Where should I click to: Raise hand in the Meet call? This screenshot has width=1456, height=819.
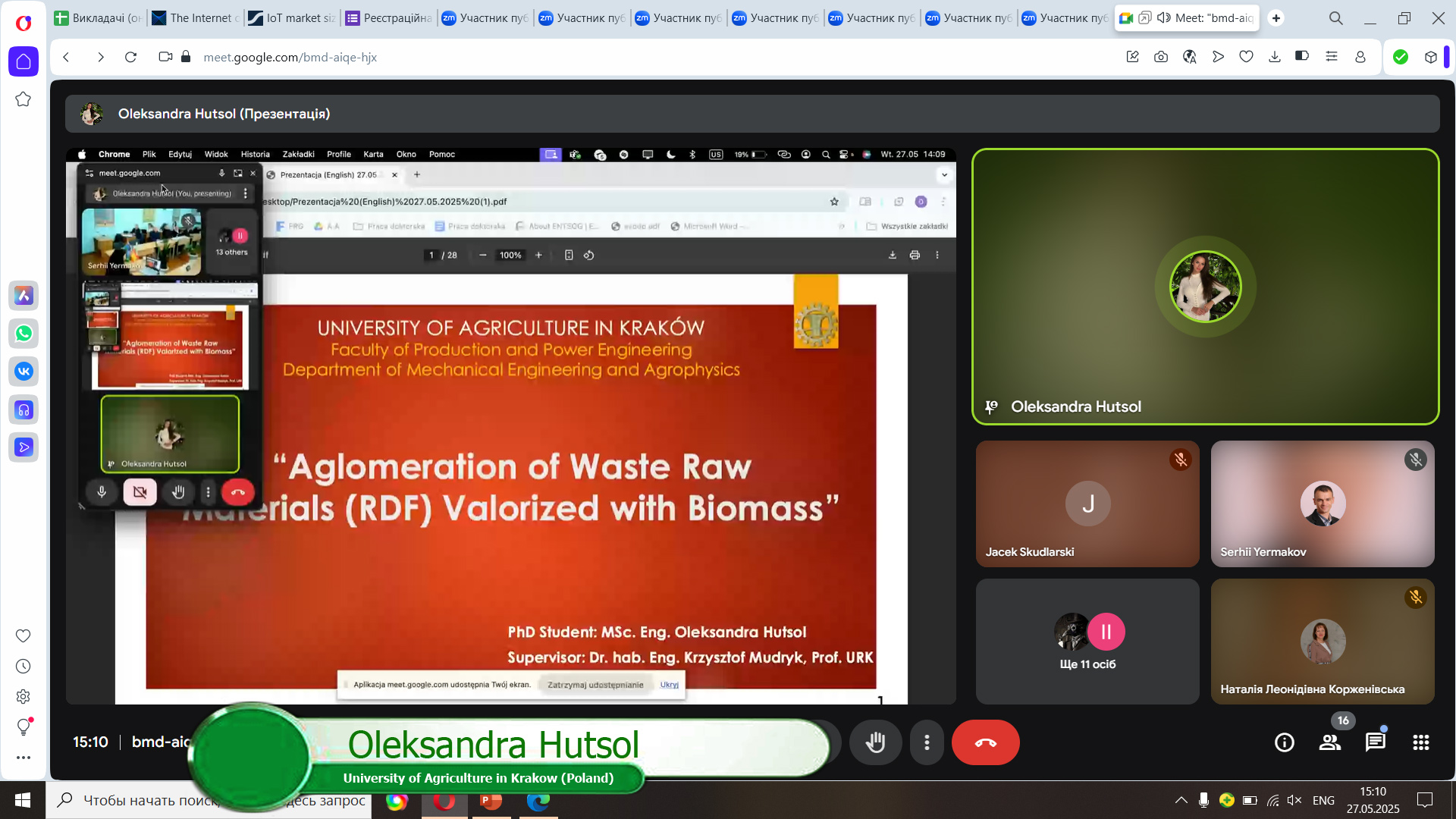click(875, 742)
